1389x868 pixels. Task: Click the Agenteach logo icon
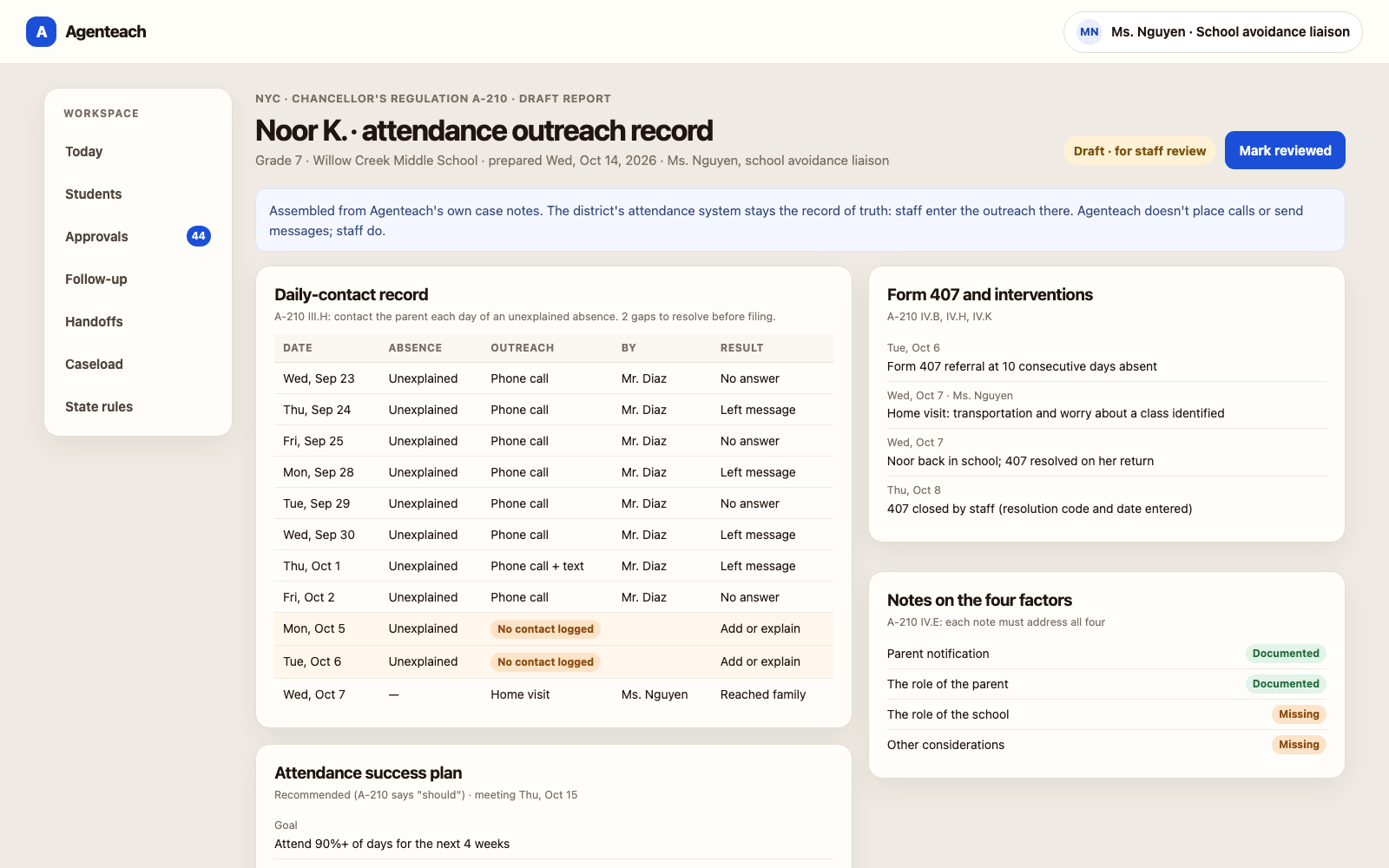[41, 32]
